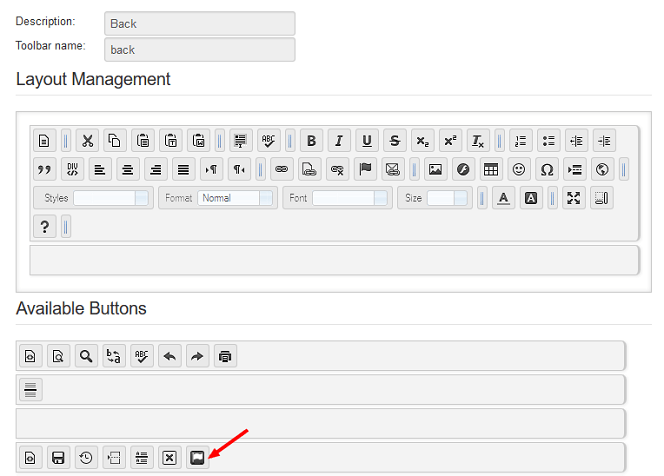Click the text color A icon
Image resolution: width=664 pixels, height=476 pixels.
[504, 198]
